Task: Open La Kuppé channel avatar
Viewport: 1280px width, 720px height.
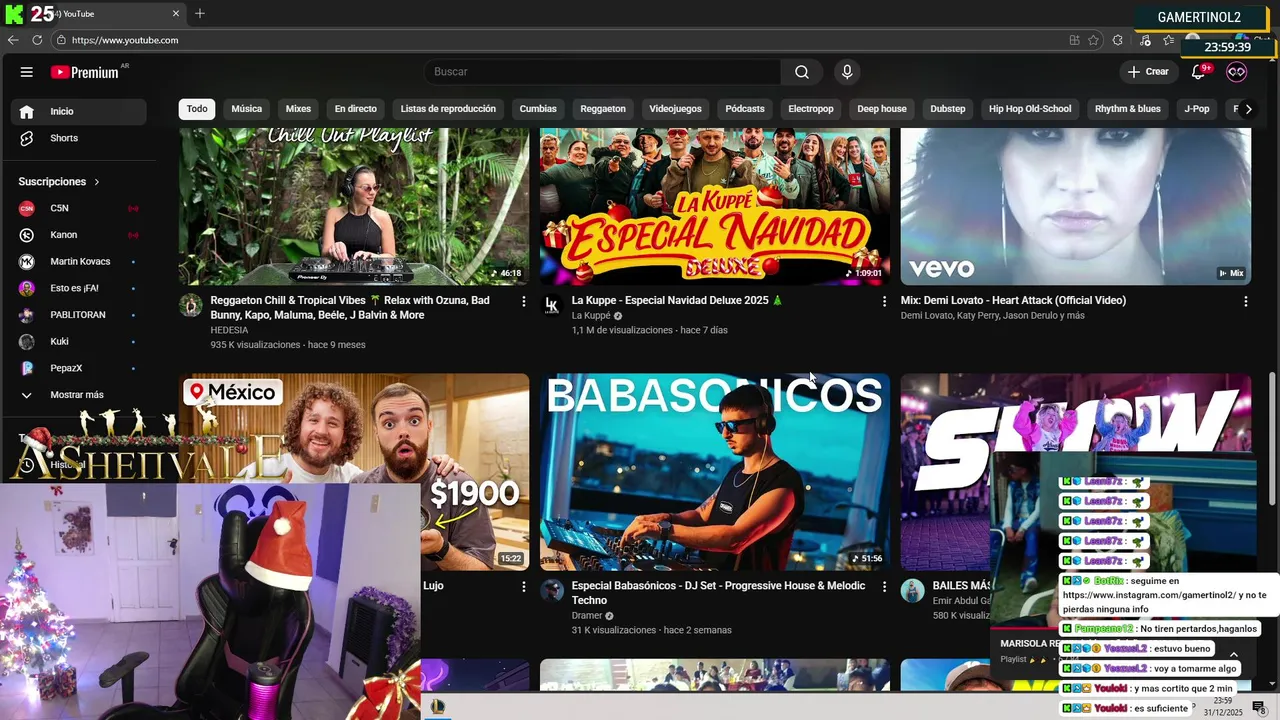Action: pos(552,305)
